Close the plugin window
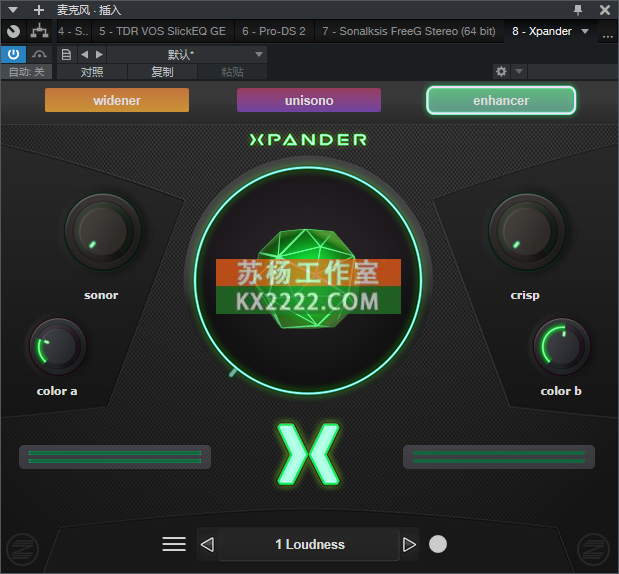The width and height of the screenshot is (619, 574). pyautogui.click(x=605, y=10)
